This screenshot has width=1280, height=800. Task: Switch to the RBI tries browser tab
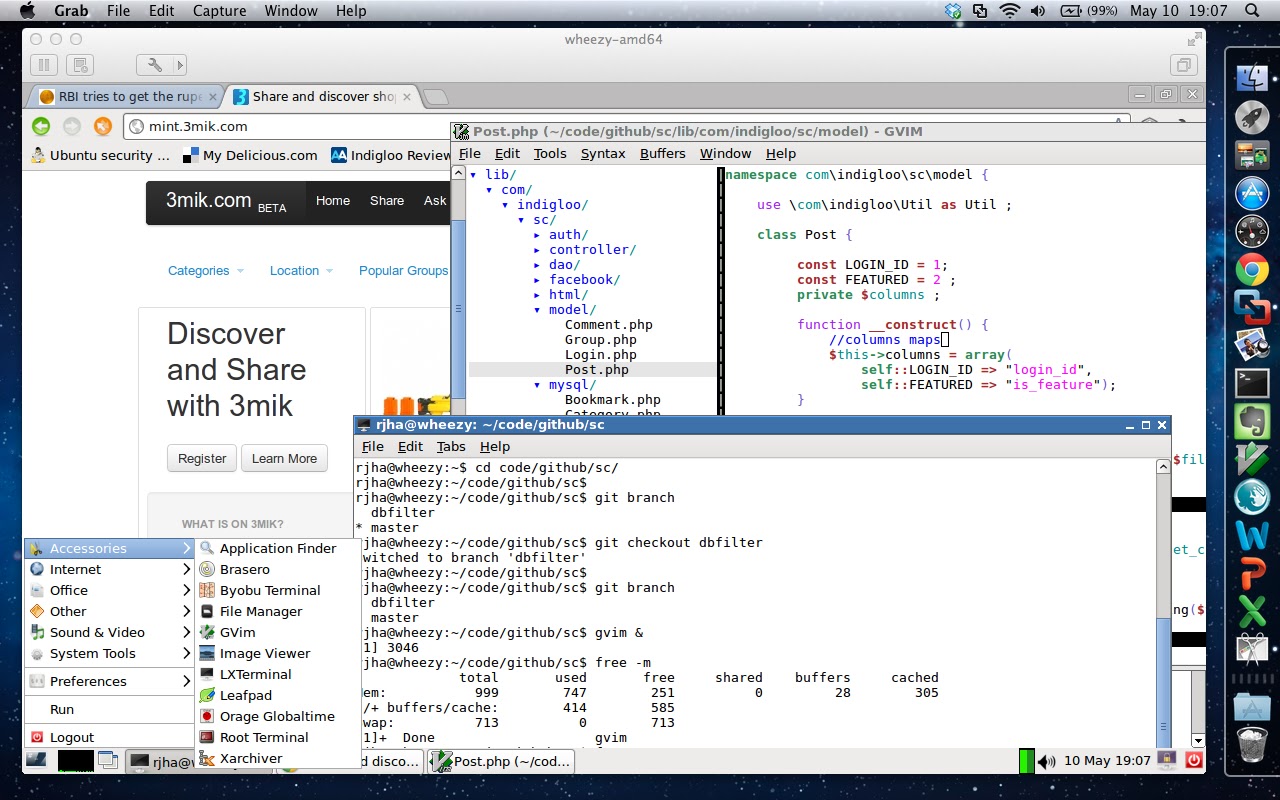pos(125,96)
